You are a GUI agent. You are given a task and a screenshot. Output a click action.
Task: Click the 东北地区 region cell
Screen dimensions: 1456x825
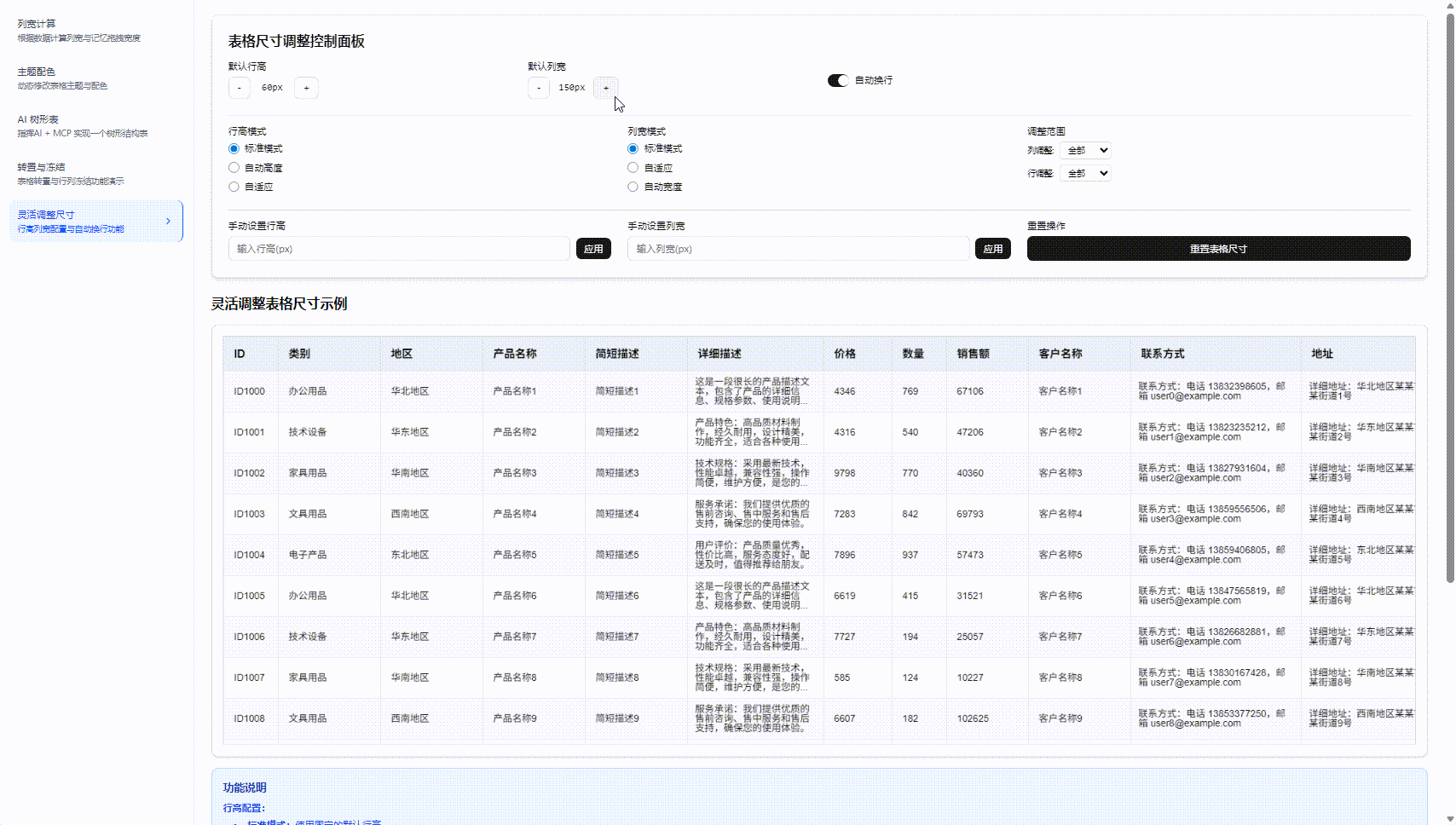click(431, 555)
